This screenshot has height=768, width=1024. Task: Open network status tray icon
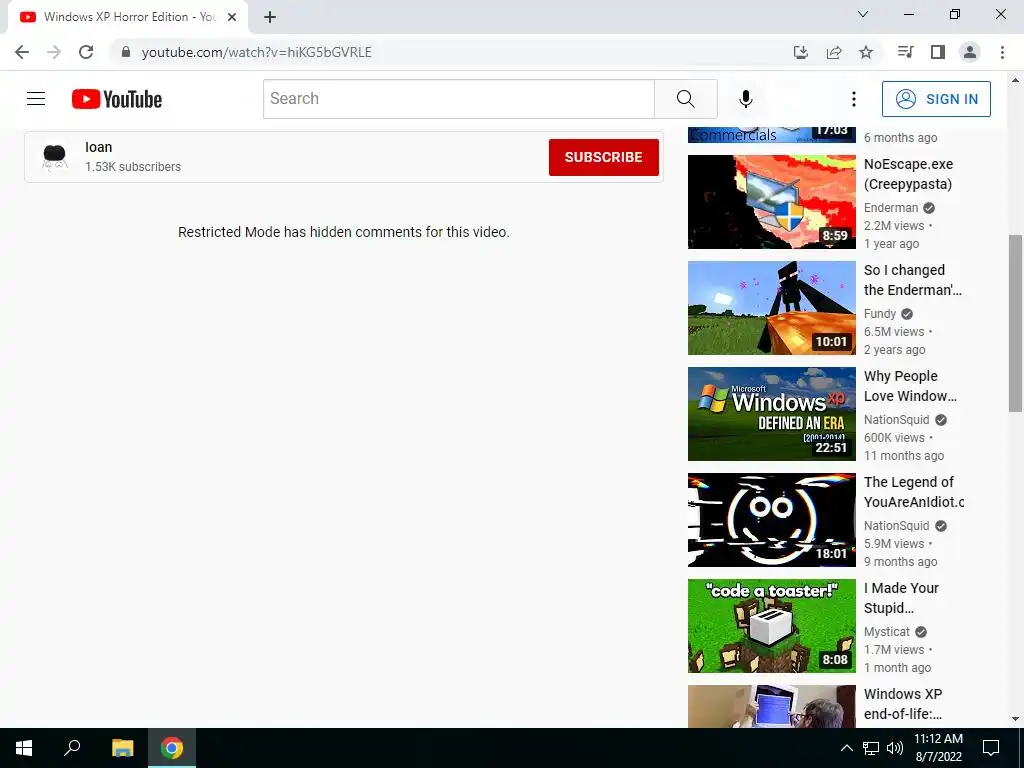(x=871, y=748)
